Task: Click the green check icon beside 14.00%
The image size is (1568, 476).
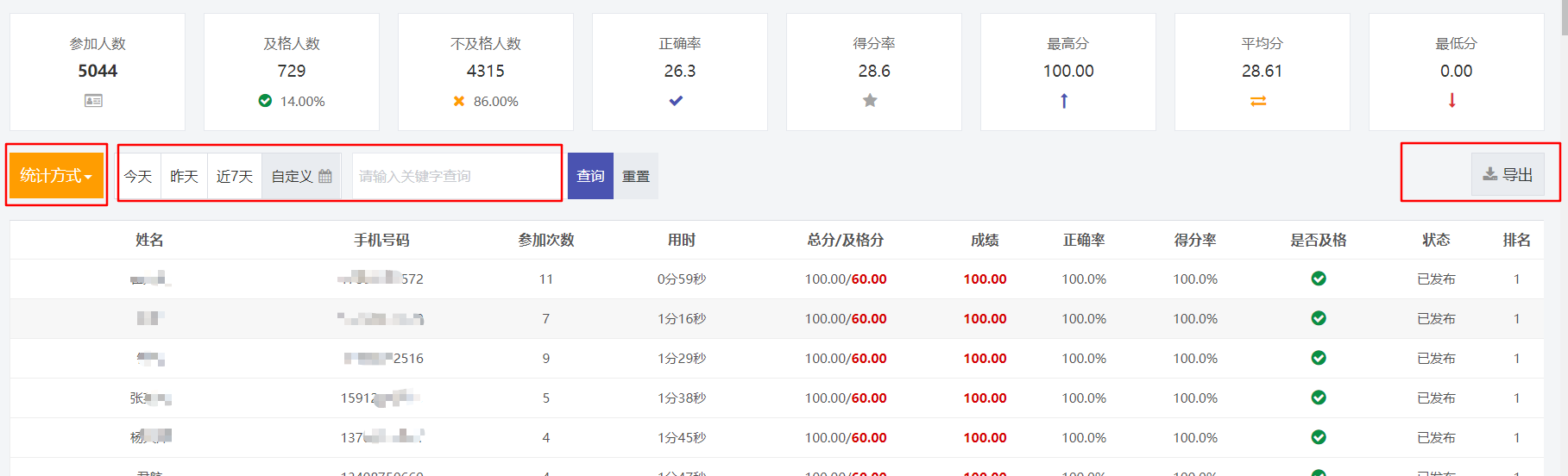Action: pos(265,101)
